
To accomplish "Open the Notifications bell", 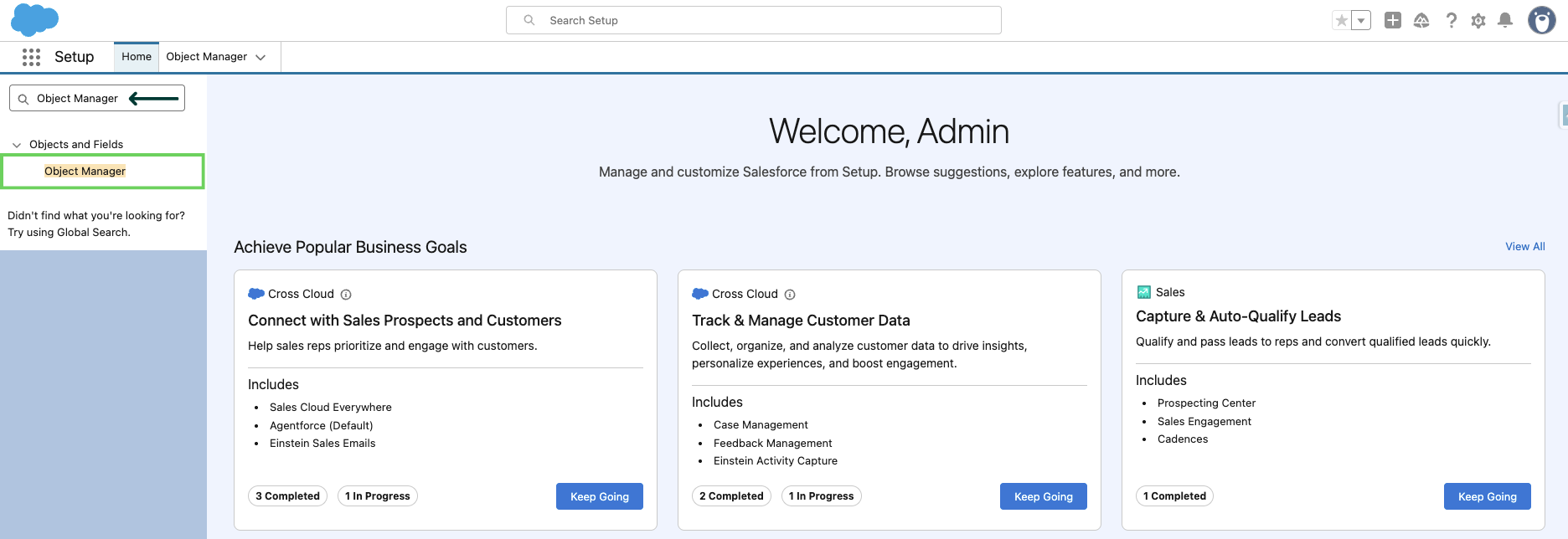I will click(1505, 21).
